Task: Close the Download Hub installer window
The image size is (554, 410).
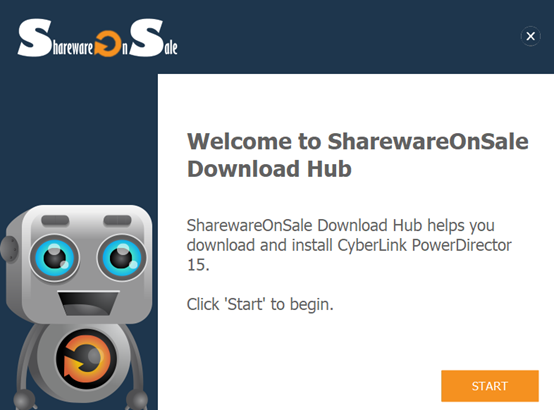Action: 530,36
